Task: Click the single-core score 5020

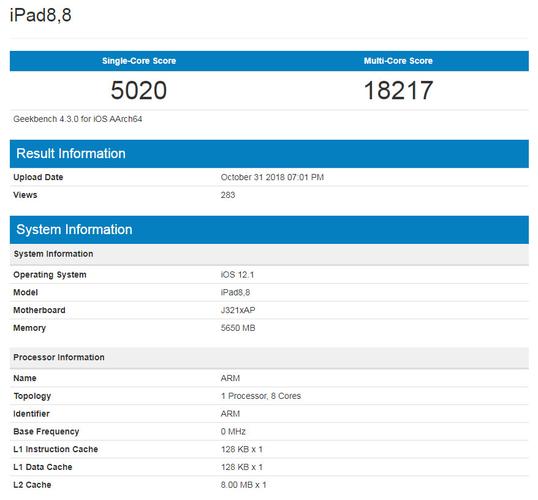Action: pyautogui.click(x=139, y=90)
